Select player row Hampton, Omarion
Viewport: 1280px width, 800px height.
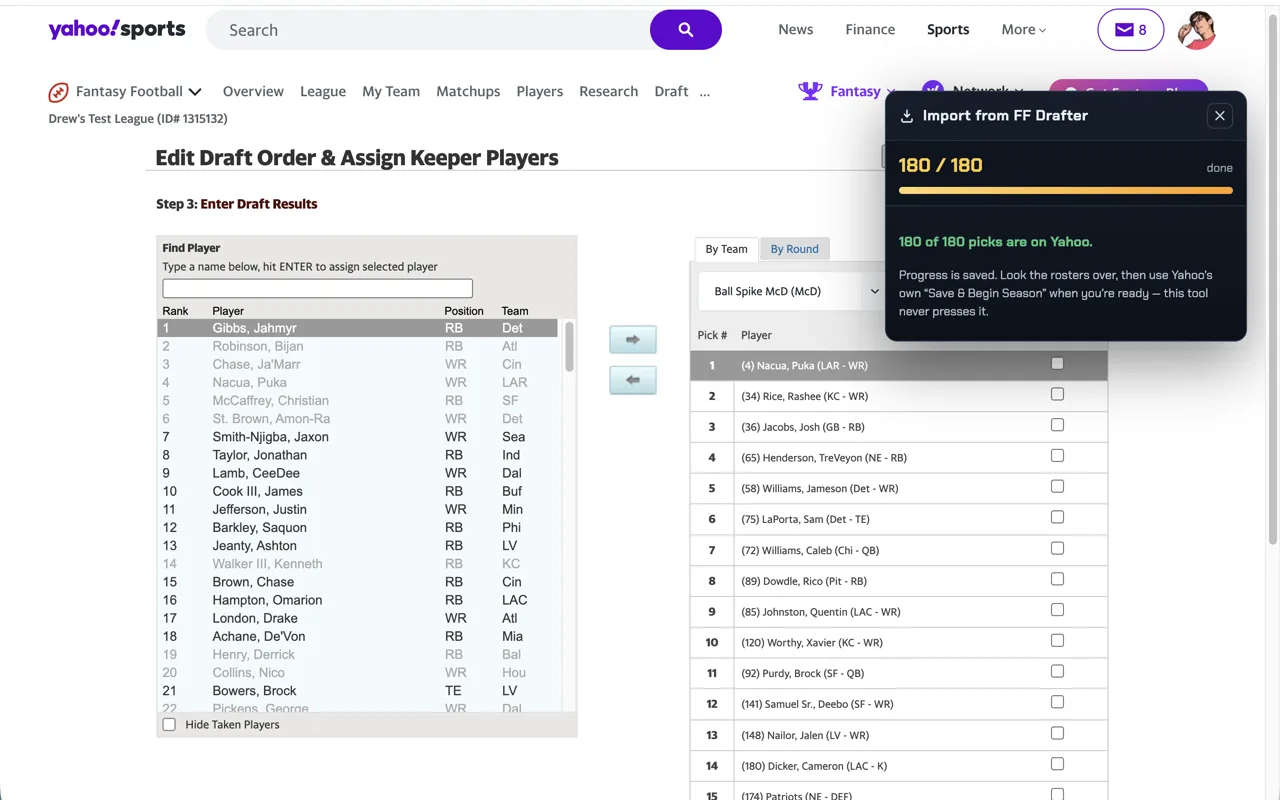click(x=358, y=600)
